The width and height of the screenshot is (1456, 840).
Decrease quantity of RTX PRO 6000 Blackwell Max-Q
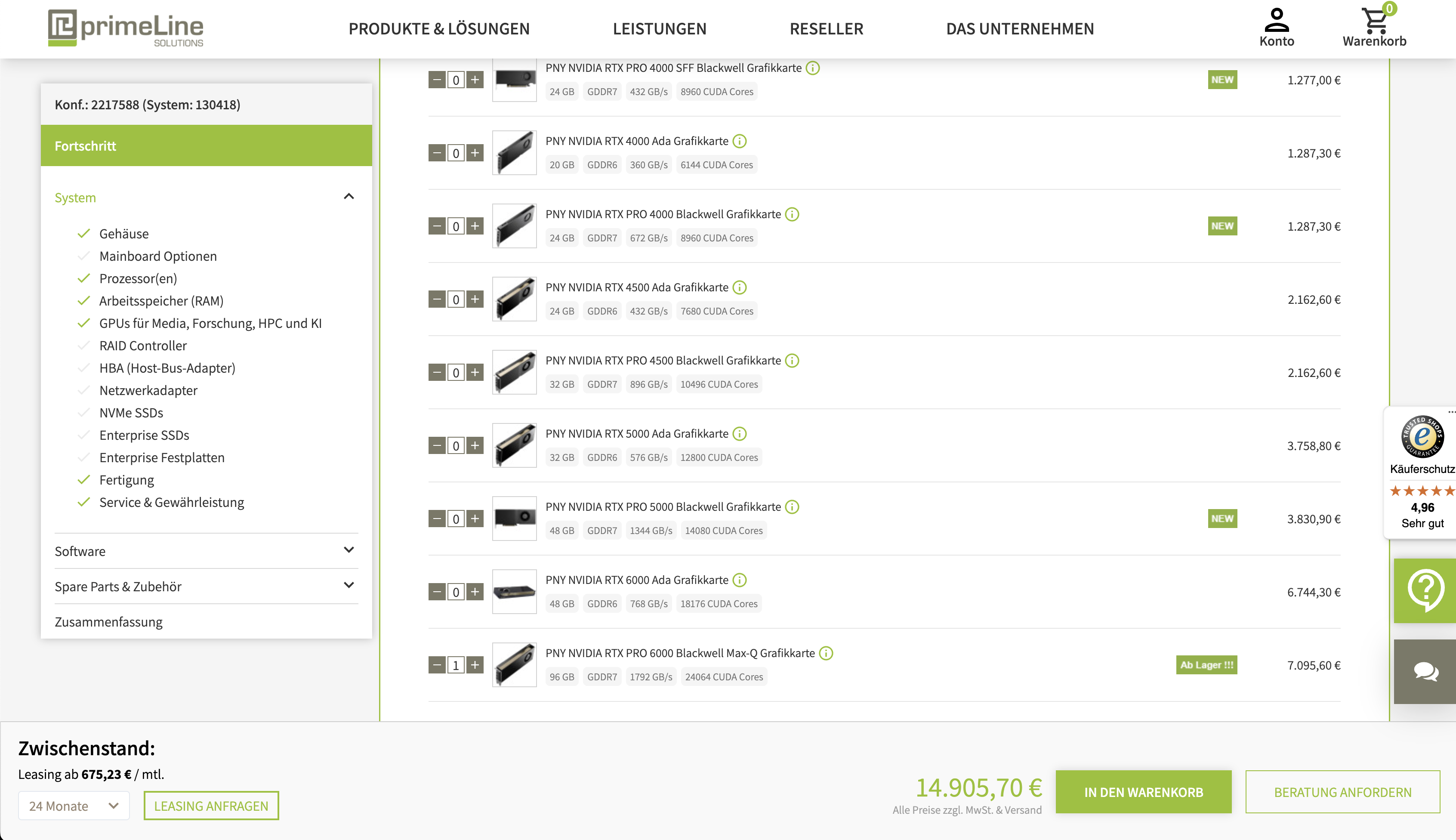(x=437, y=664)
